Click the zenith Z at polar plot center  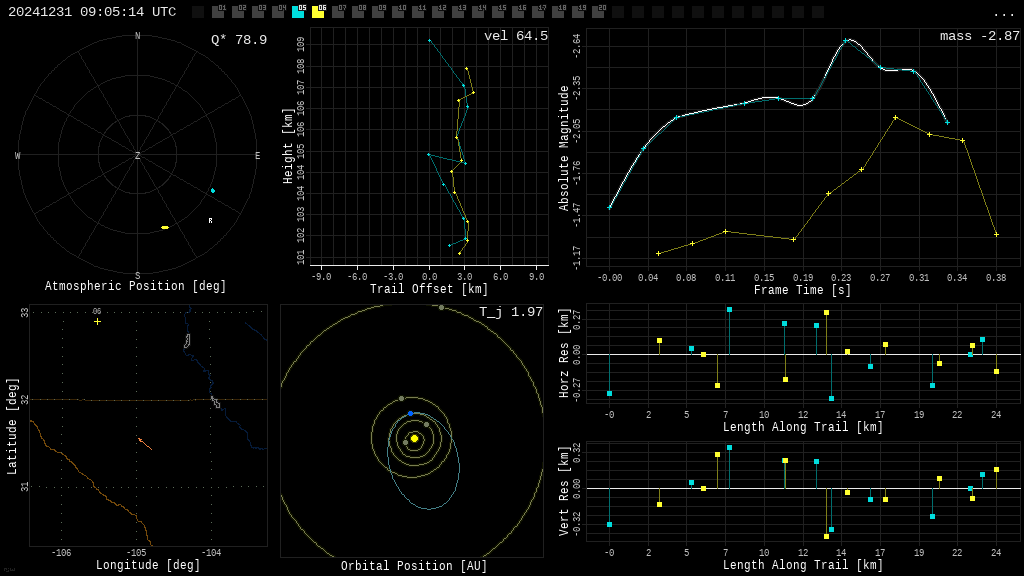click(138, 156)
